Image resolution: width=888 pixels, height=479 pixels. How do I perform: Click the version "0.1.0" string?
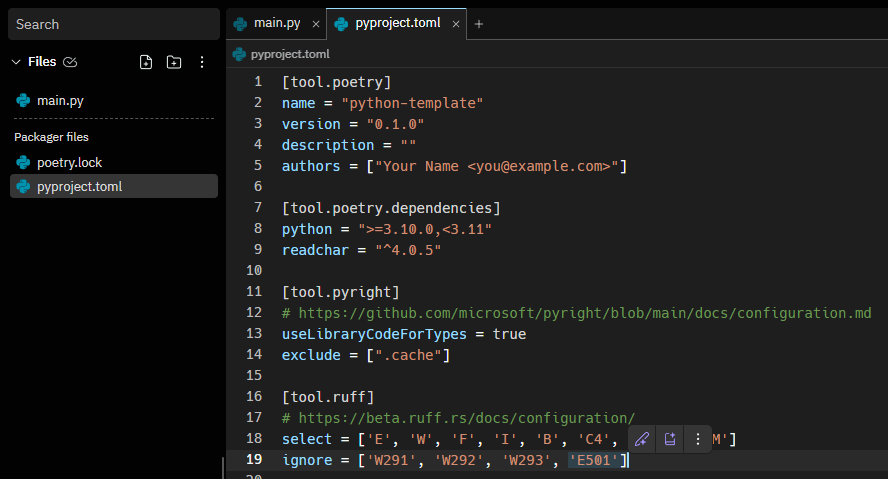tap(395, 124)
